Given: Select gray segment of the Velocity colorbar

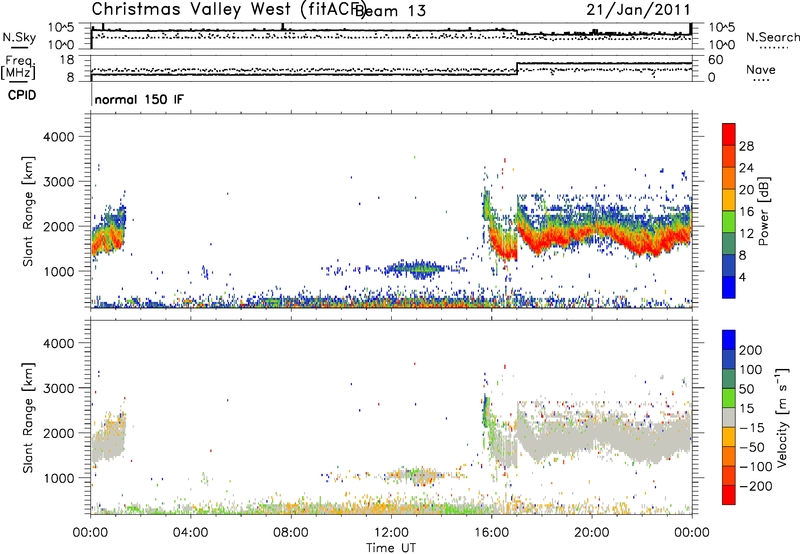Looking at the screenshot, I should pyautogui.click(x=729, y=418).
